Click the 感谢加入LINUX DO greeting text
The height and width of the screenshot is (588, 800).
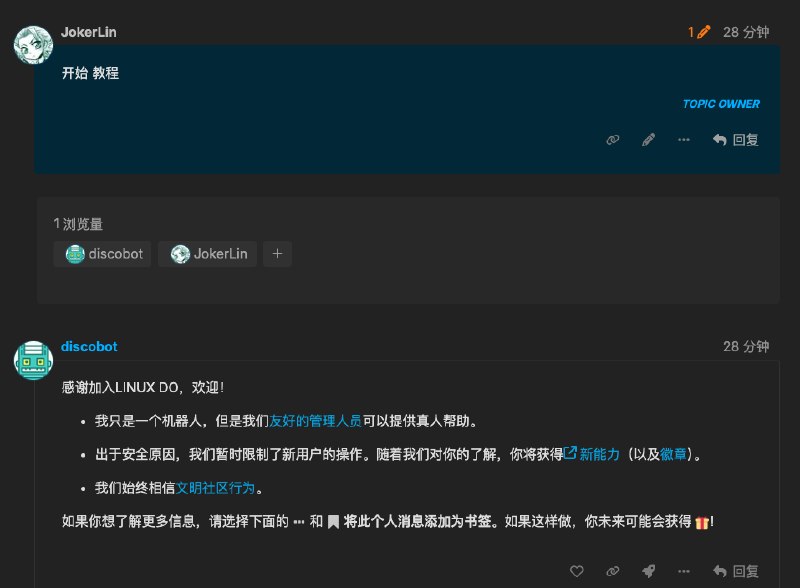click(x=143, y=387)
